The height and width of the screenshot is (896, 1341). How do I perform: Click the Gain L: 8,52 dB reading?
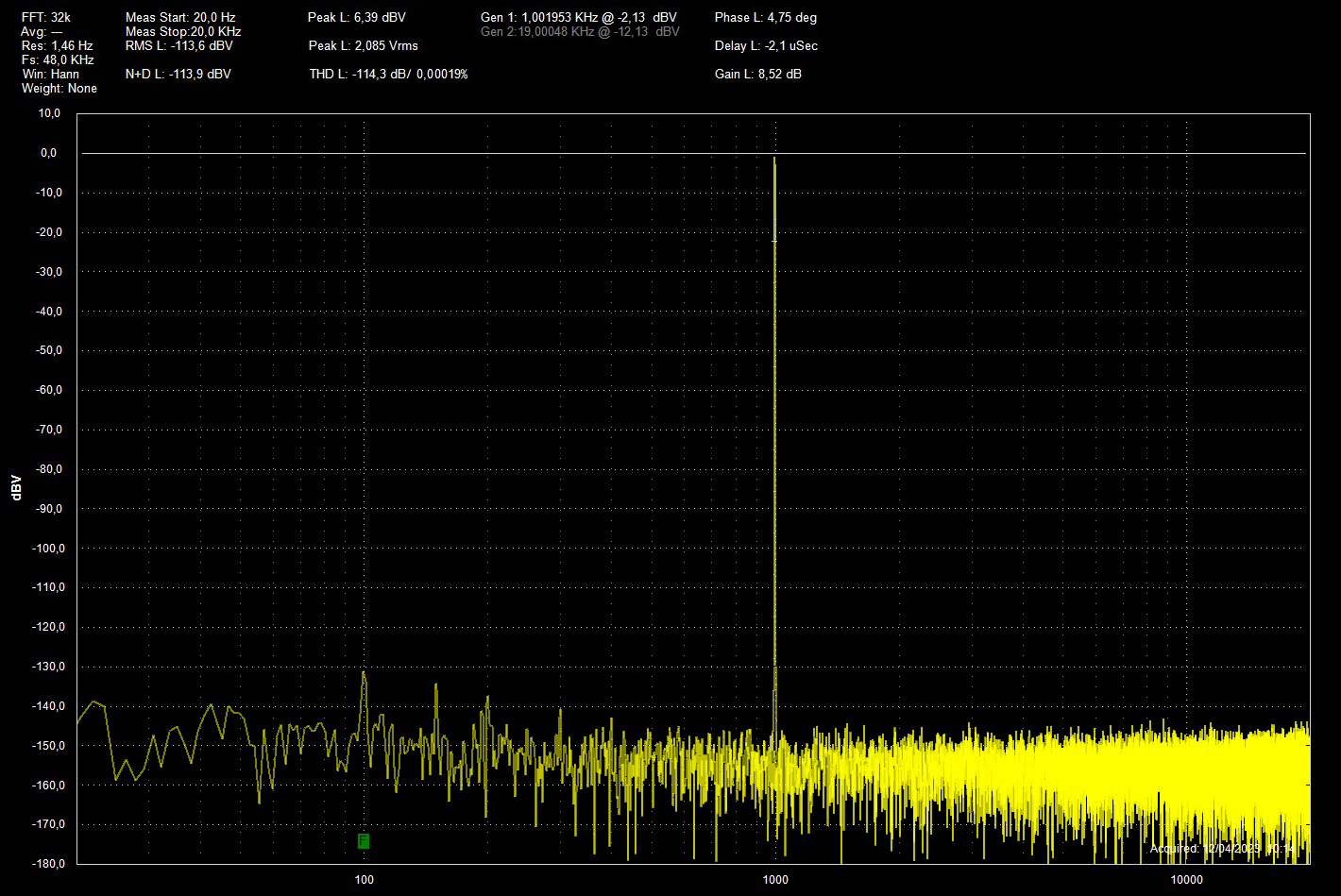pyautogui.click(x=758, y=74)
